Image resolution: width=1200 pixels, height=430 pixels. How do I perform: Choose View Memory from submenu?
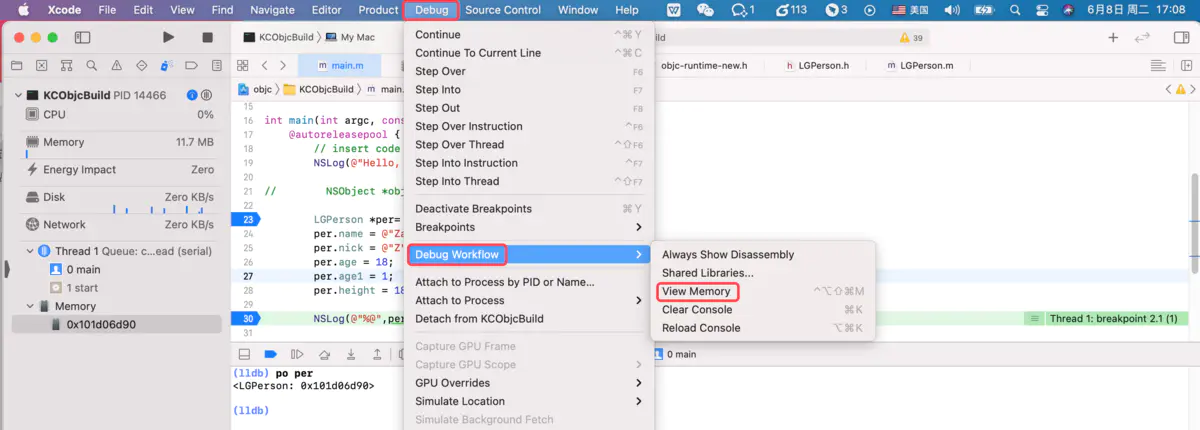click(763, 291)
